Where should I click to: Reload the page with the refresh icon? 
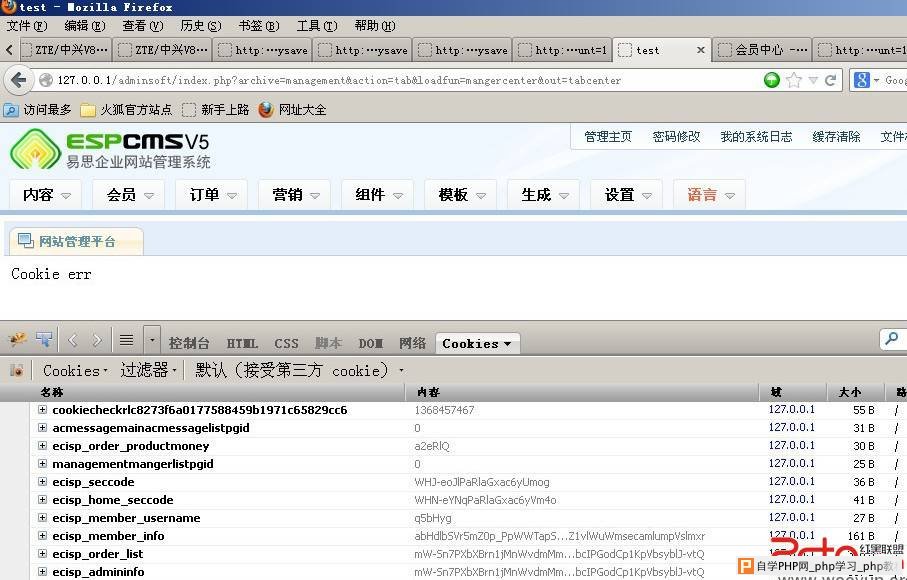[831, 80]
